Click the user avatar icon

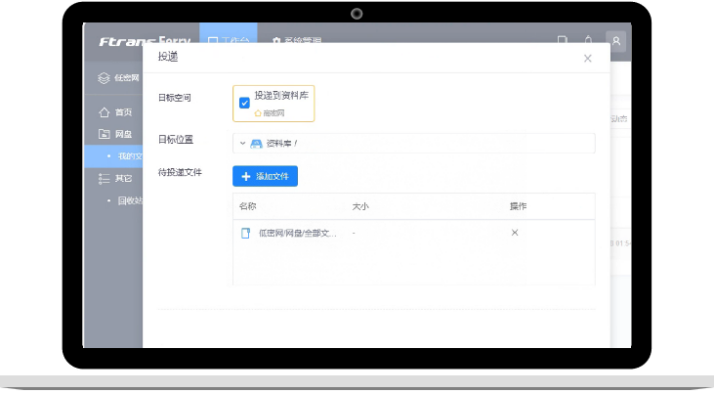(x=616, y=41)
